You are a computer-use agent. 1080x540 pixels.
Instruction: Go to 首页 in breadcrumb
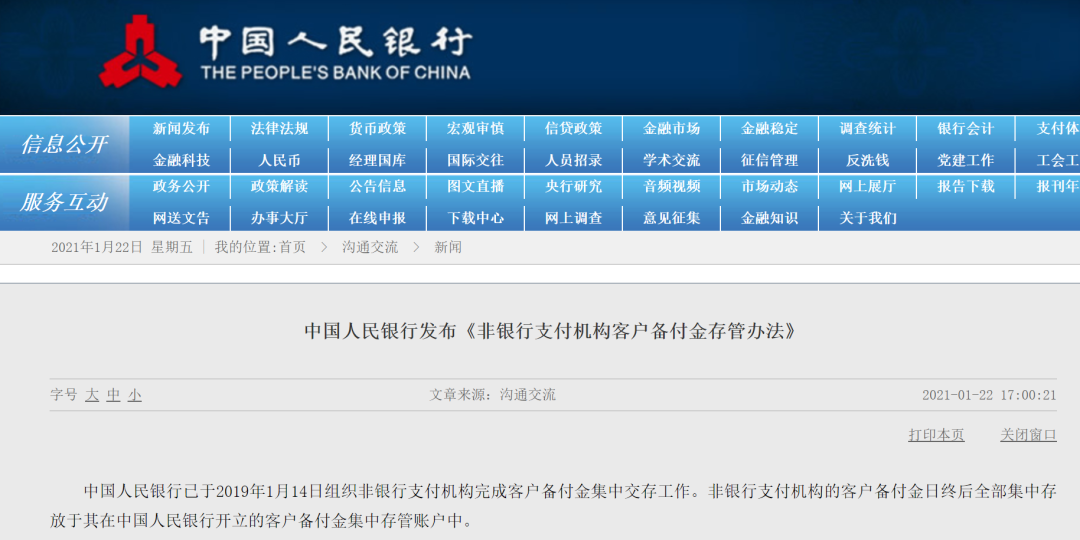(292, 248)
